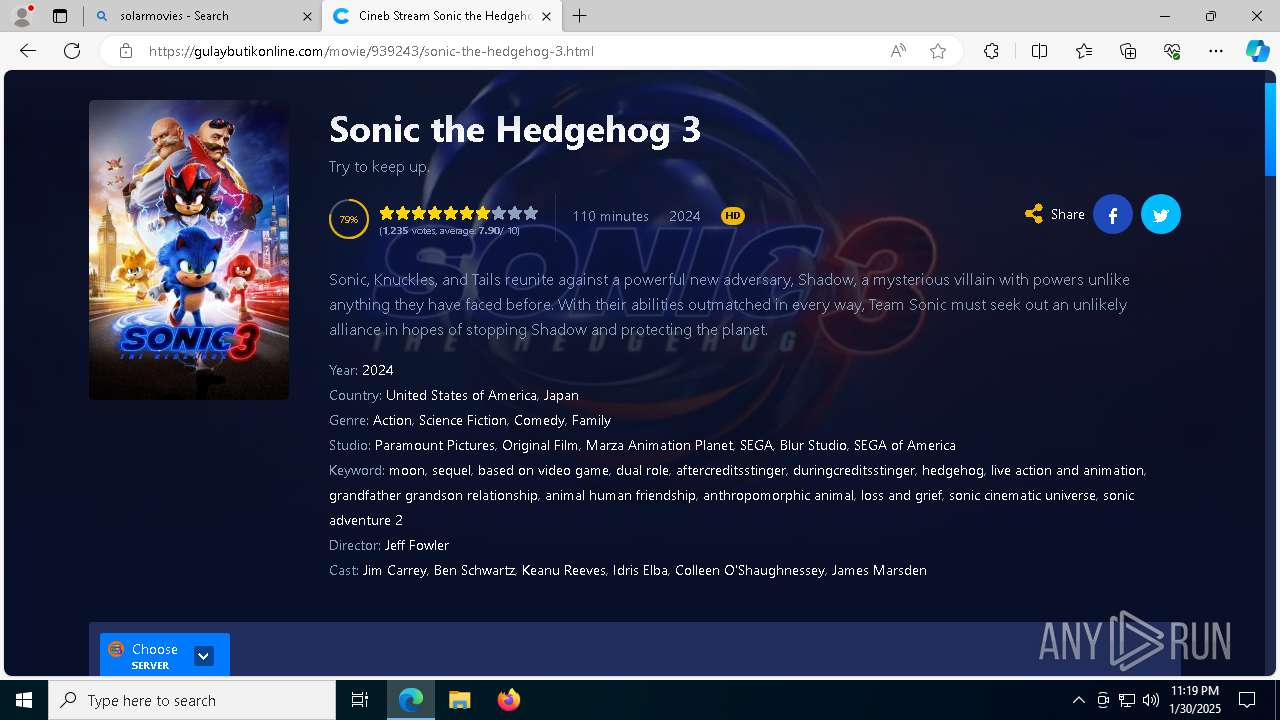Open Japan country link
This screenshot has width=1280, height=720.
[561, 395]
